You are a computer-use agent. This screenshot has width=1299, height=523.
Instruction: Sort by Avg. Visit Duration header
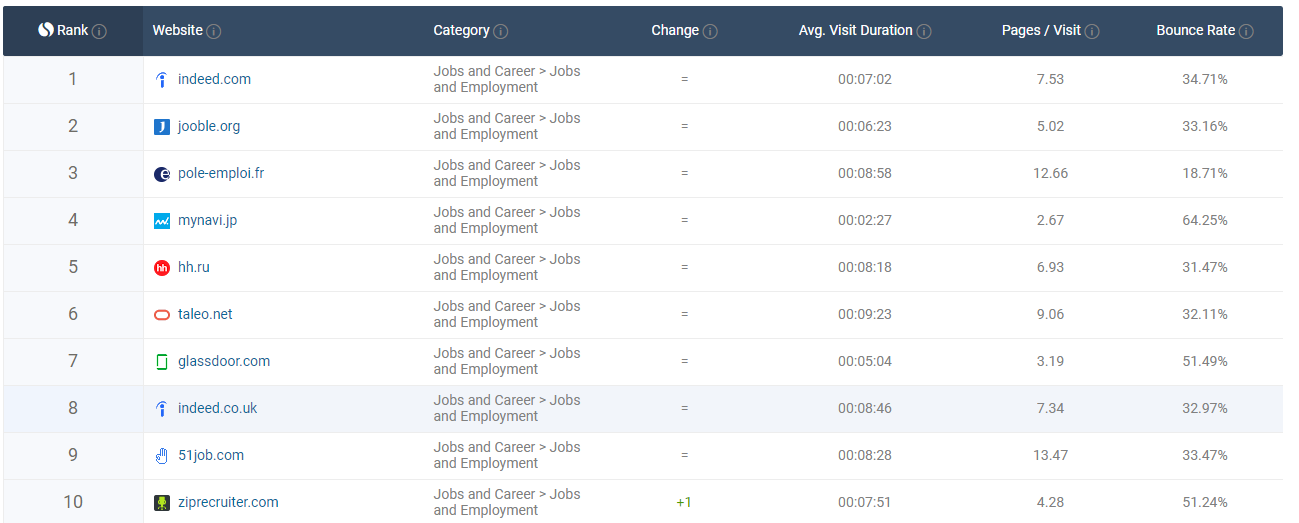coord(855,30)
